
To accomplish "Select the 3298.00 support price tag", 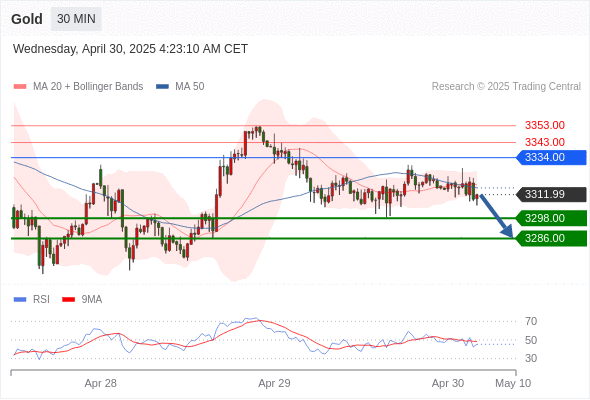I will coord(551,218).
